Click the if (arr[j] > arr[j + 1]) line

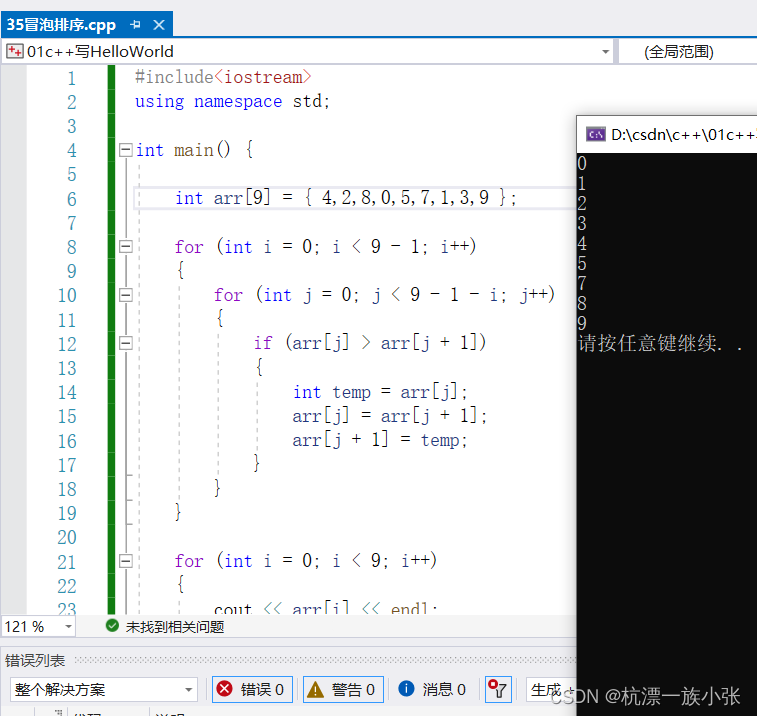(x=370, y=343)
